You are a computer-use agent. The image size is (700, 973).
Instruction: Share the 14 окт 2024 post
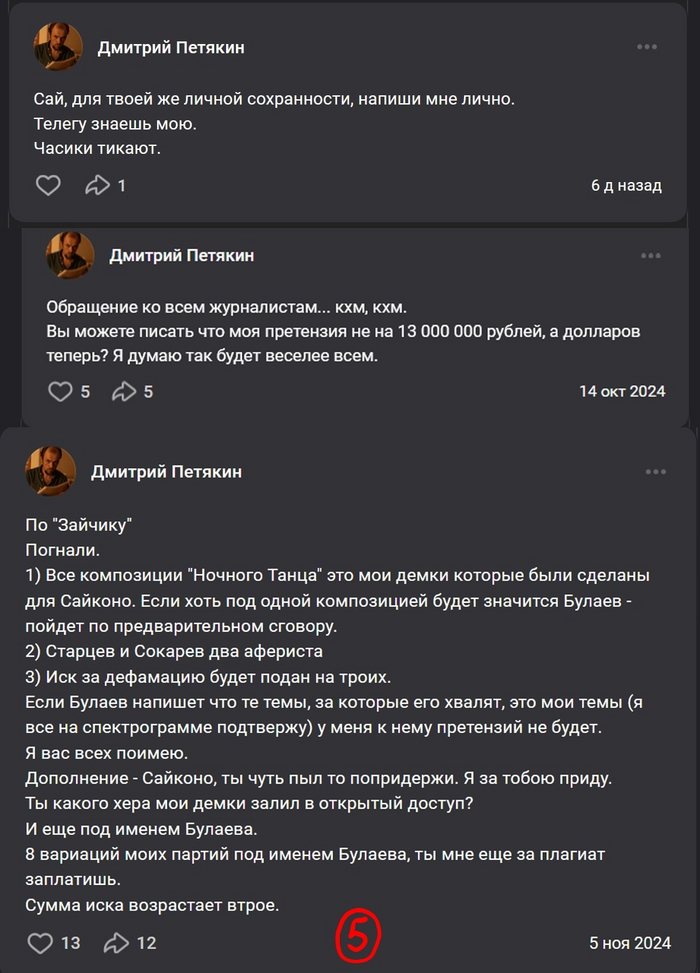124,391
